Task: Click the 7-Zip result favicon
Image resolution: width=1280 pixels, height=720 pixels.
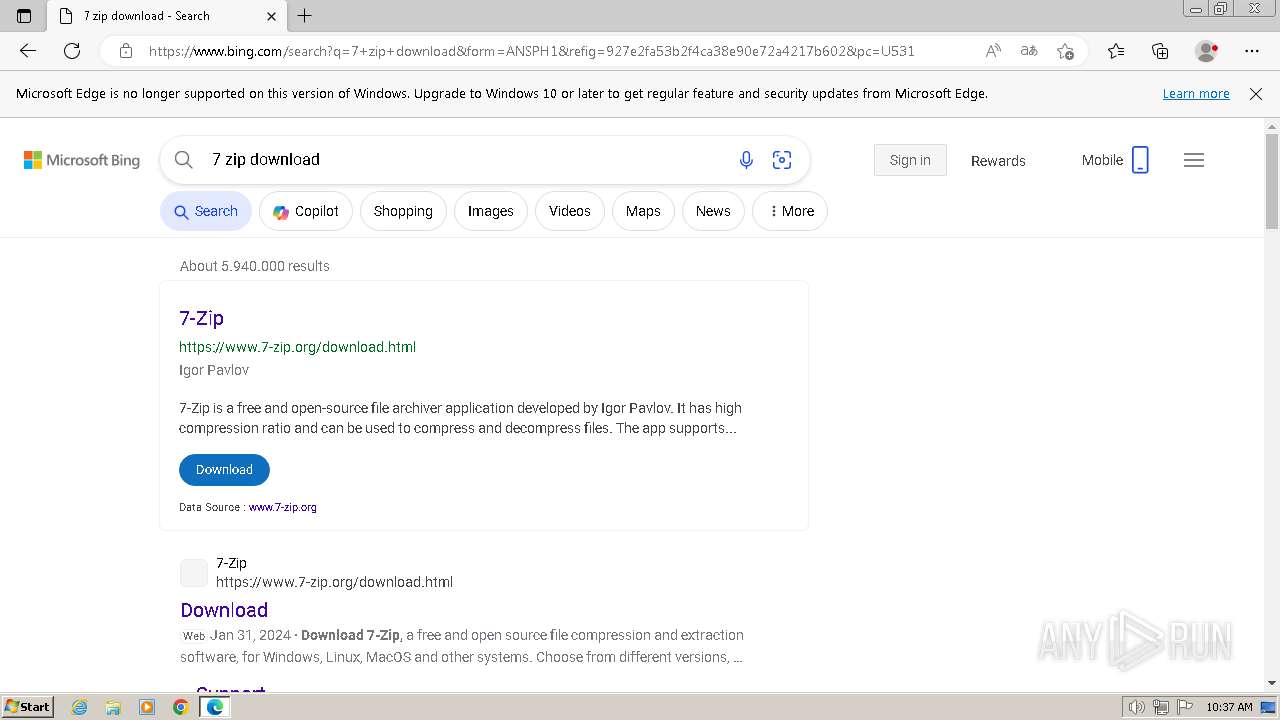Action: click(194, 573)
